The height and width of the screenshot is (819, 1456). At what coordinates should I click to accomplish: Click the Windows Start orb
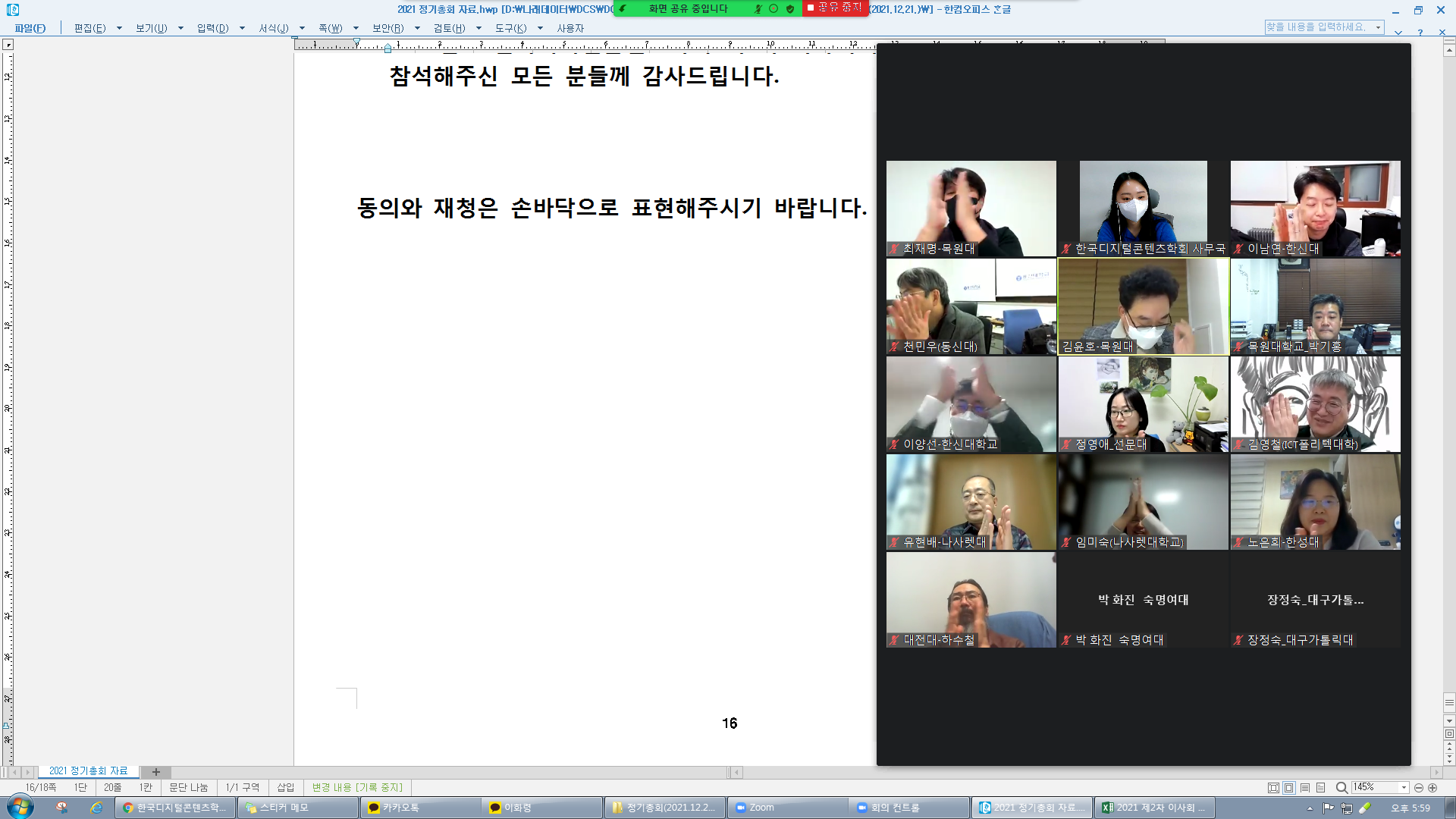point(20,808)
